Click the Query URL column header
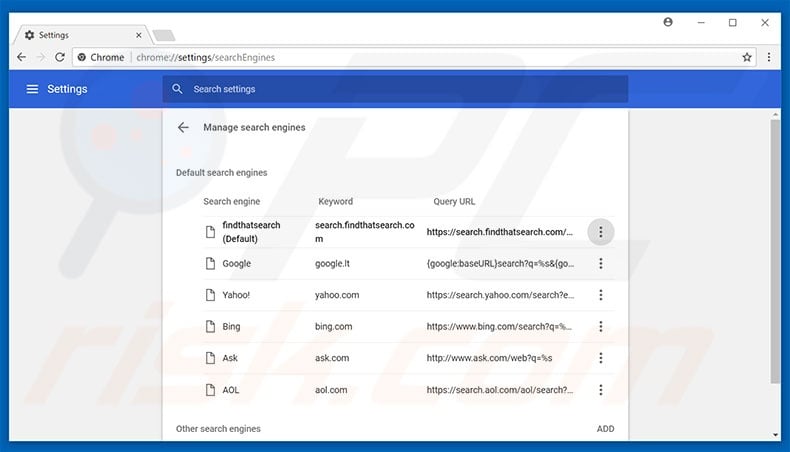The image size is (790, 452). click(454, 202)
